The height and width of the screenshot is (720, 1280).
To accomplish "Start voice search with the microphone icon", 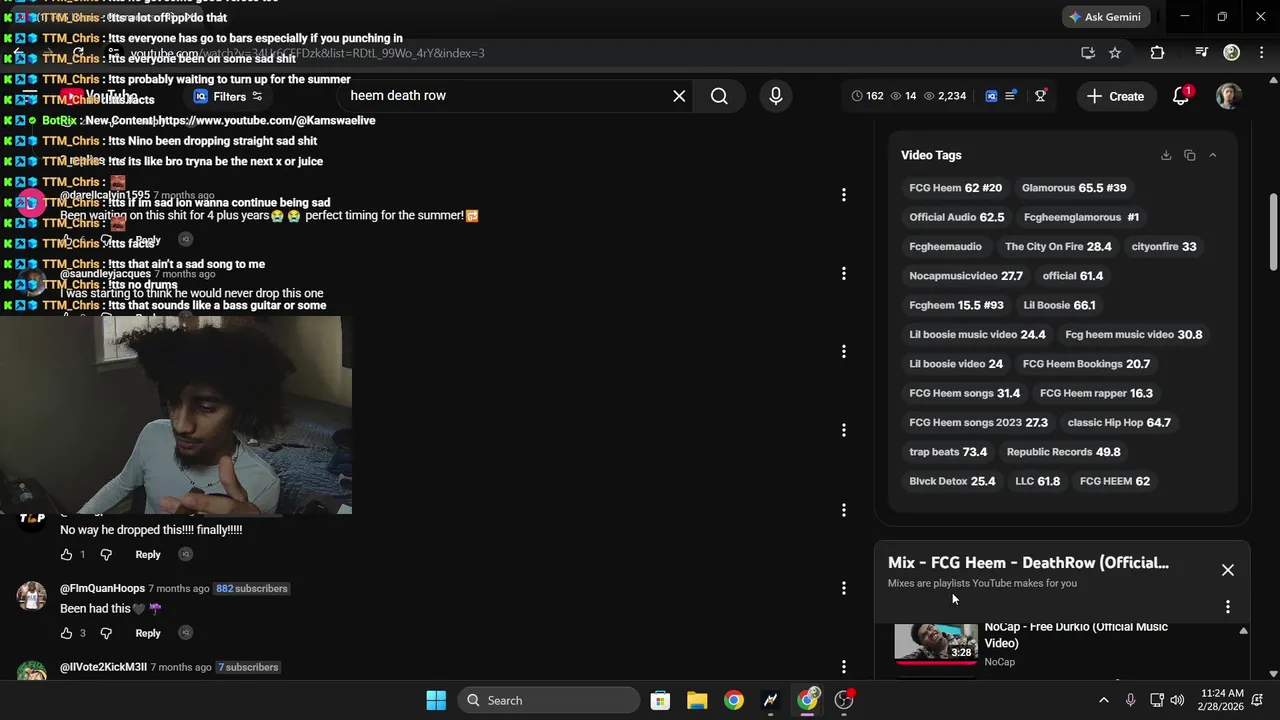I will tap(776, 96).
